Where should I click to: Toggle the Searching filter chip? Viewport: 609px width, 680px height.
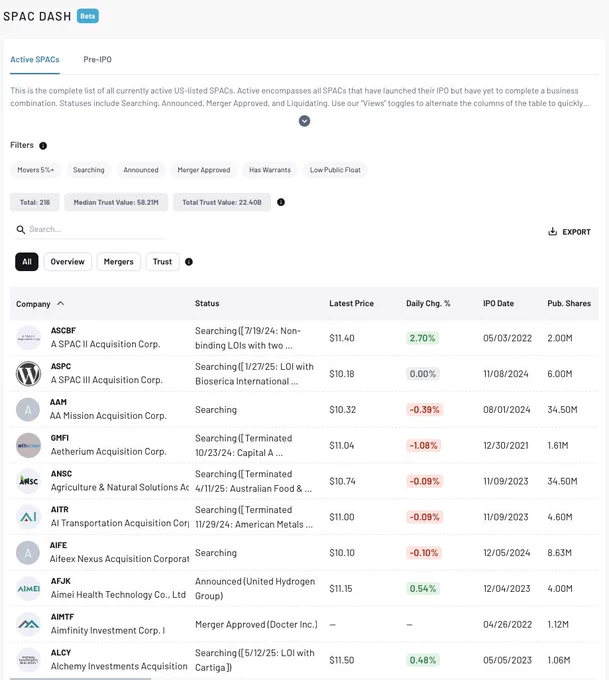[89, 170]
